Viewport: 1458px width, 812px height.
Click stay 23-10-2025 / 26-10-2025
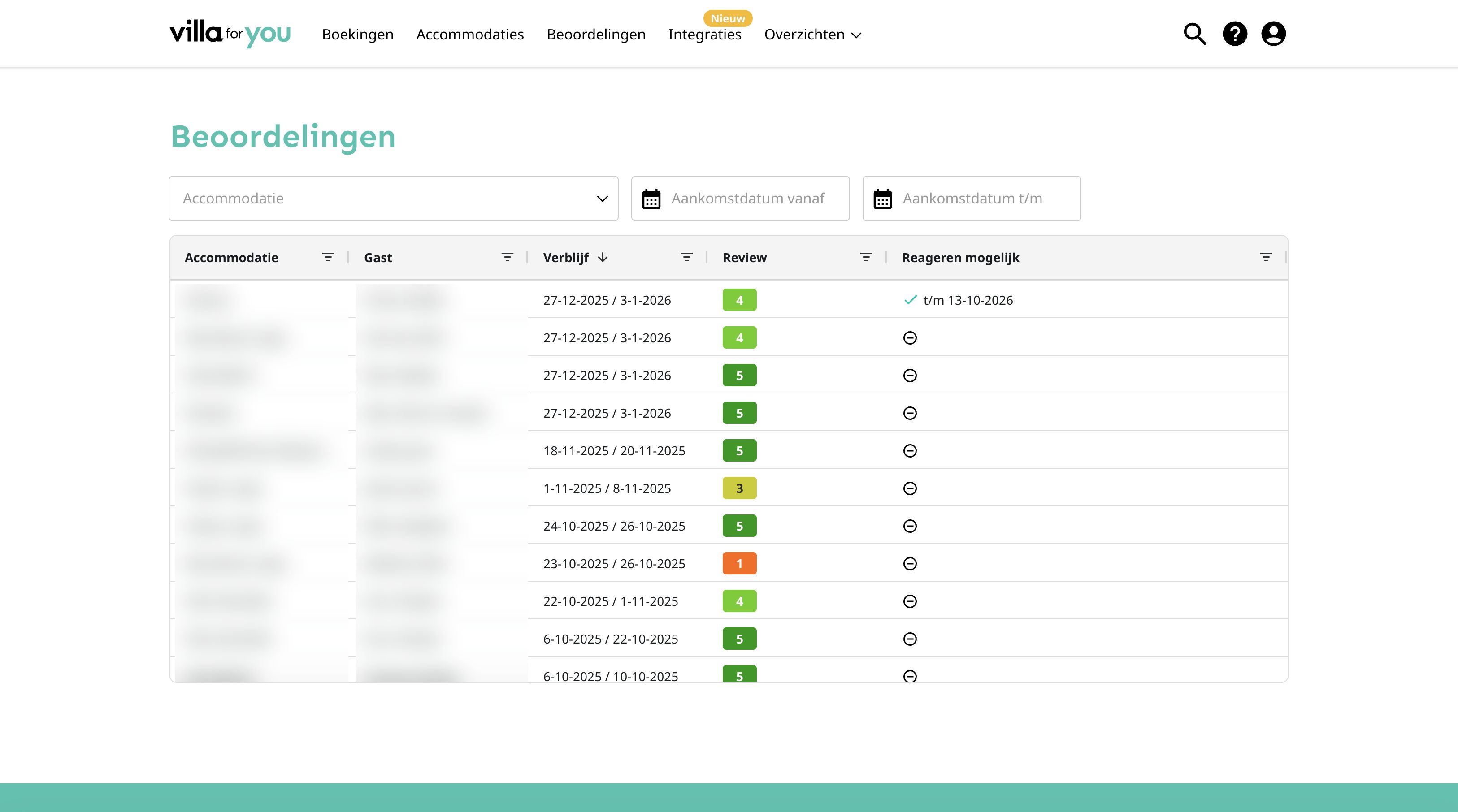(x=614, y=564)
